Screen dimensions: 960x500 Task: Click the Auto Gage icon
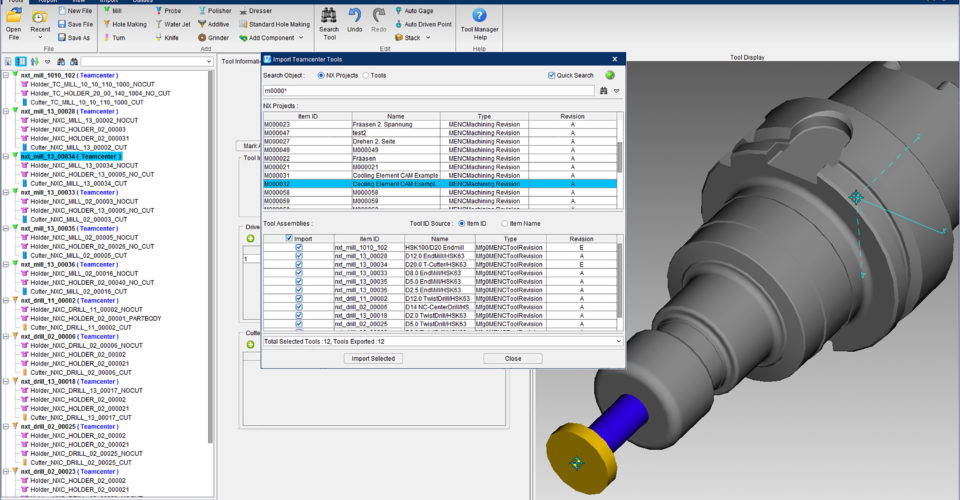(399, 11)
